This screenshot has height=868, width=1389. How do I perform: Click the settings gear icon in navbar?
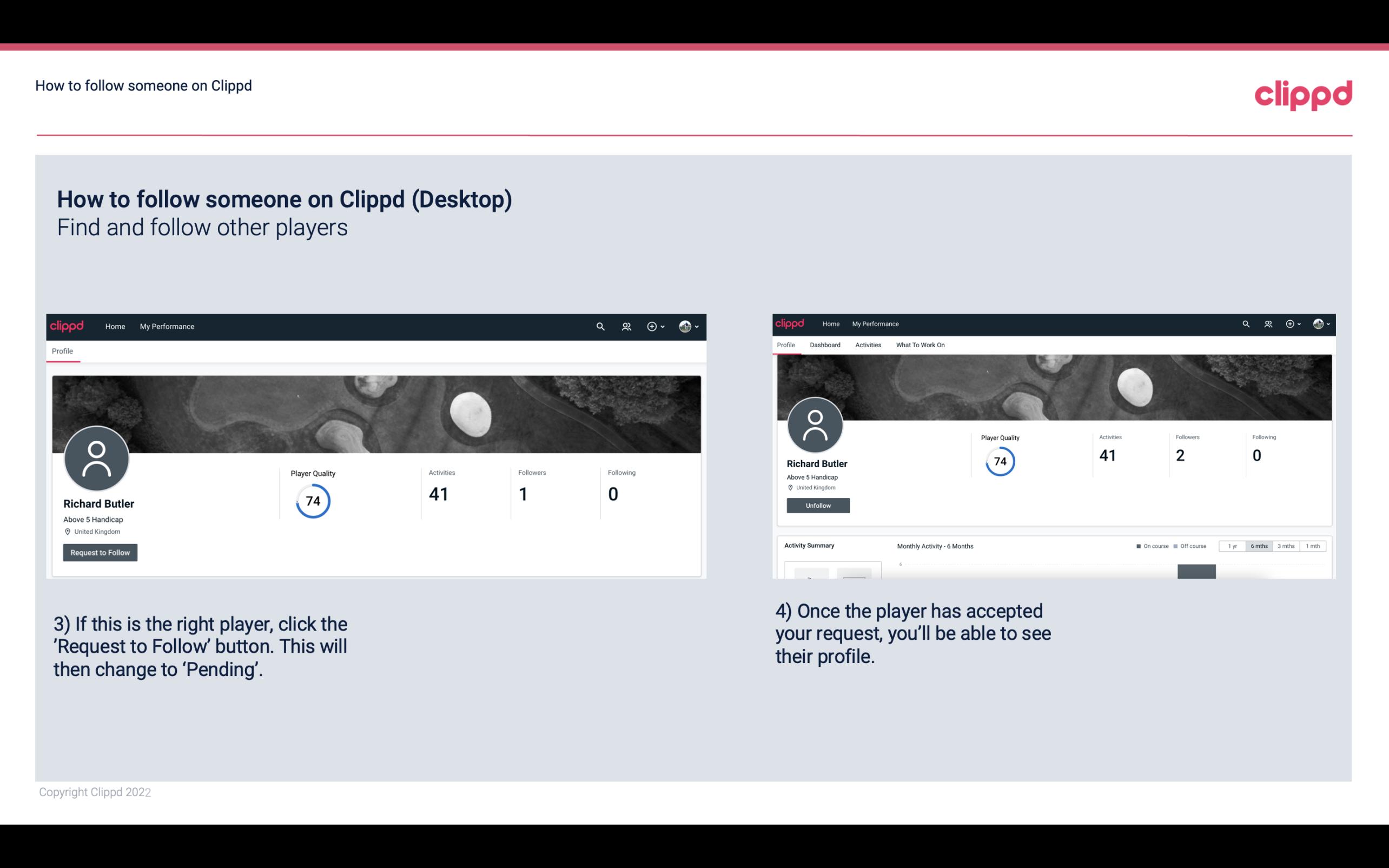tap(651, 326)
